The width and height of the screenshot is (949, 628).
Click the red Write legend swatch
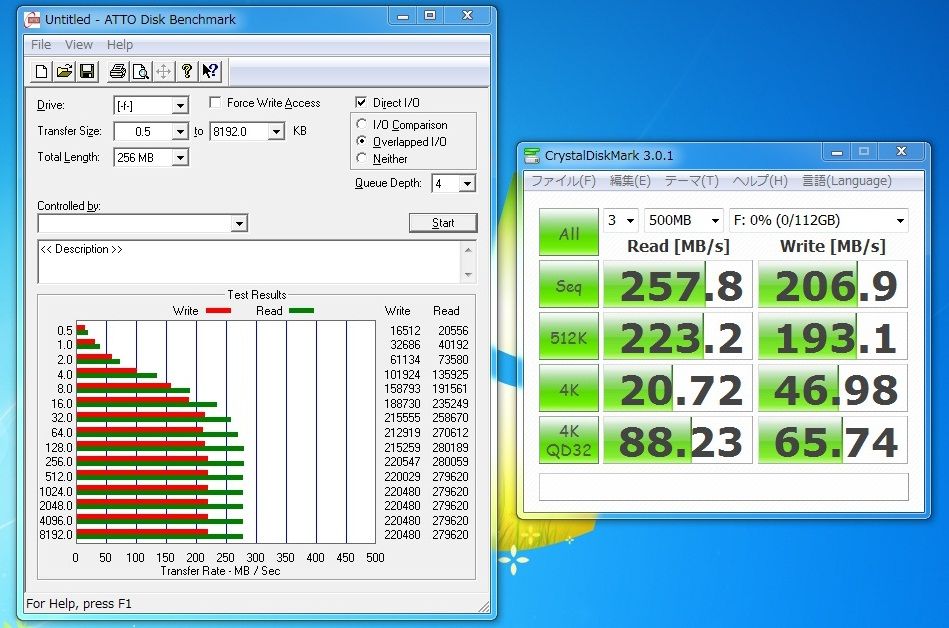(218, 311)
